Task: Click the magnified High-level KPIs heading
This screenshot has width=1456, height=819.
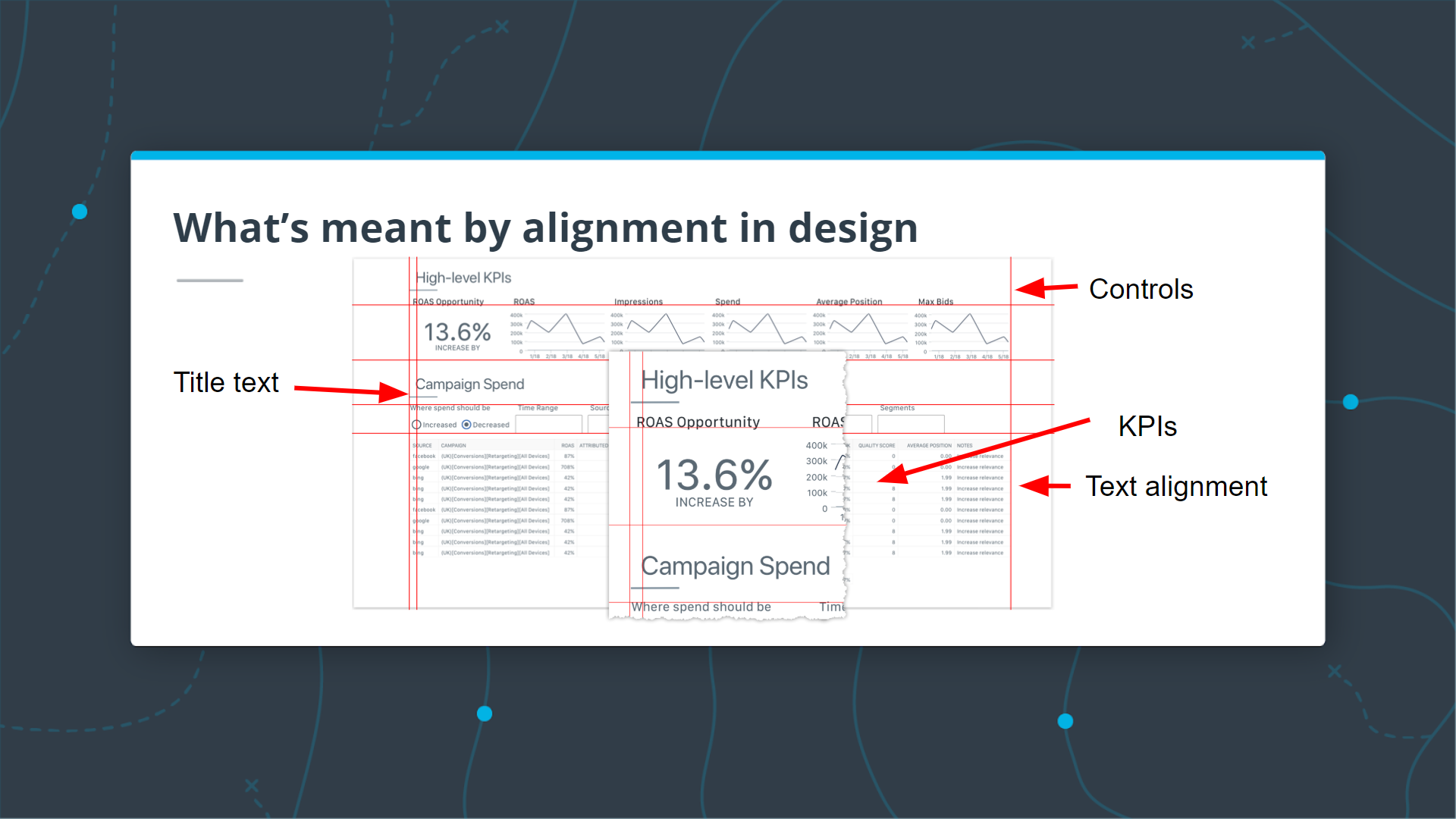Action: point(724,380)
